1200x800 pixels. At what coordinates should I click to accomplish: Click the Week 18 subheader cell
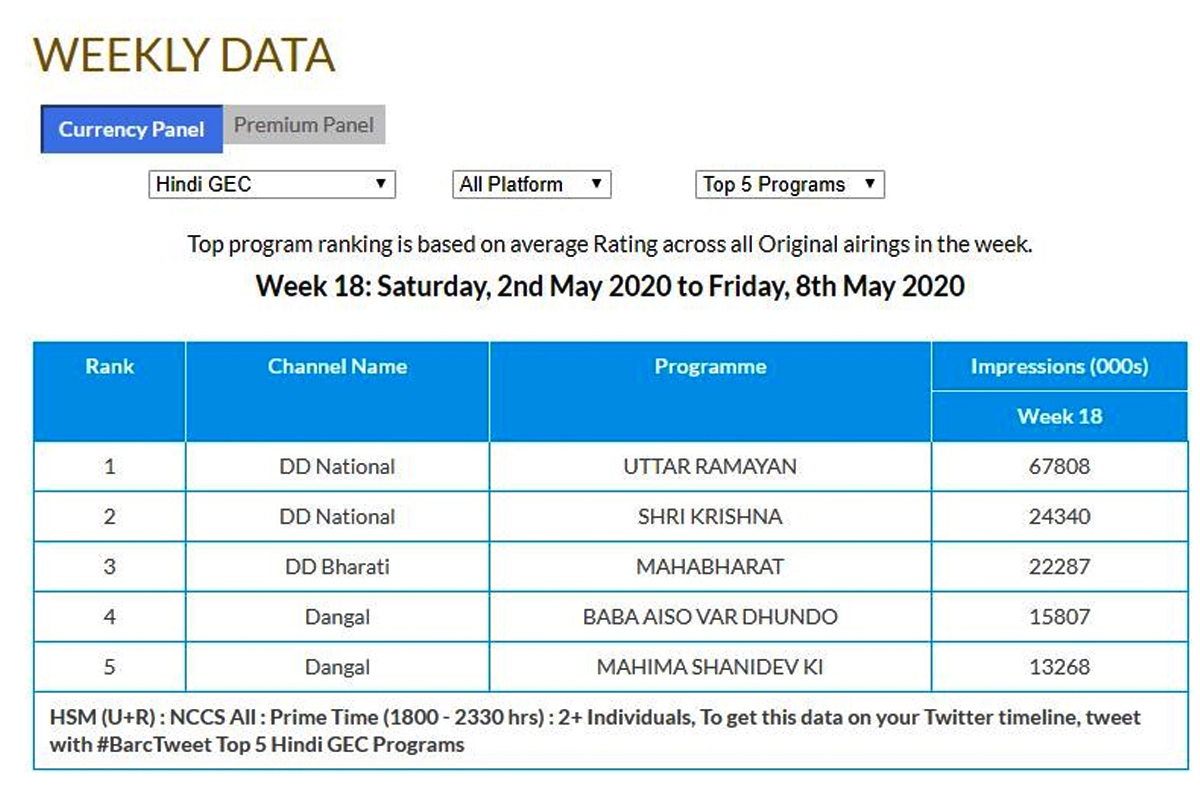tap(1059, 416)
